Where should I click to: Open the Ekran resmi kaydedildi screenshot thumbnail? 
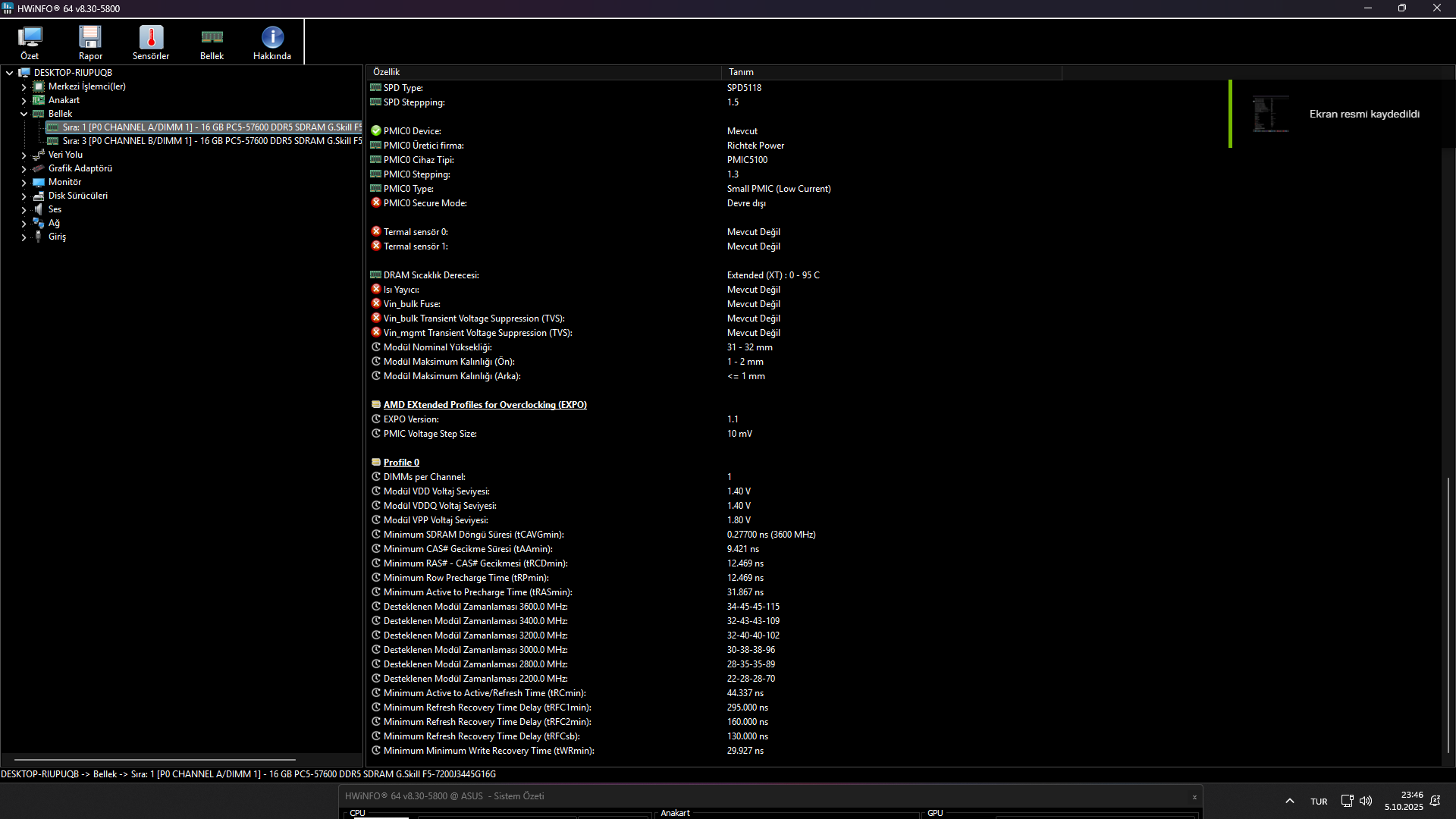(x=1270, y=114)
